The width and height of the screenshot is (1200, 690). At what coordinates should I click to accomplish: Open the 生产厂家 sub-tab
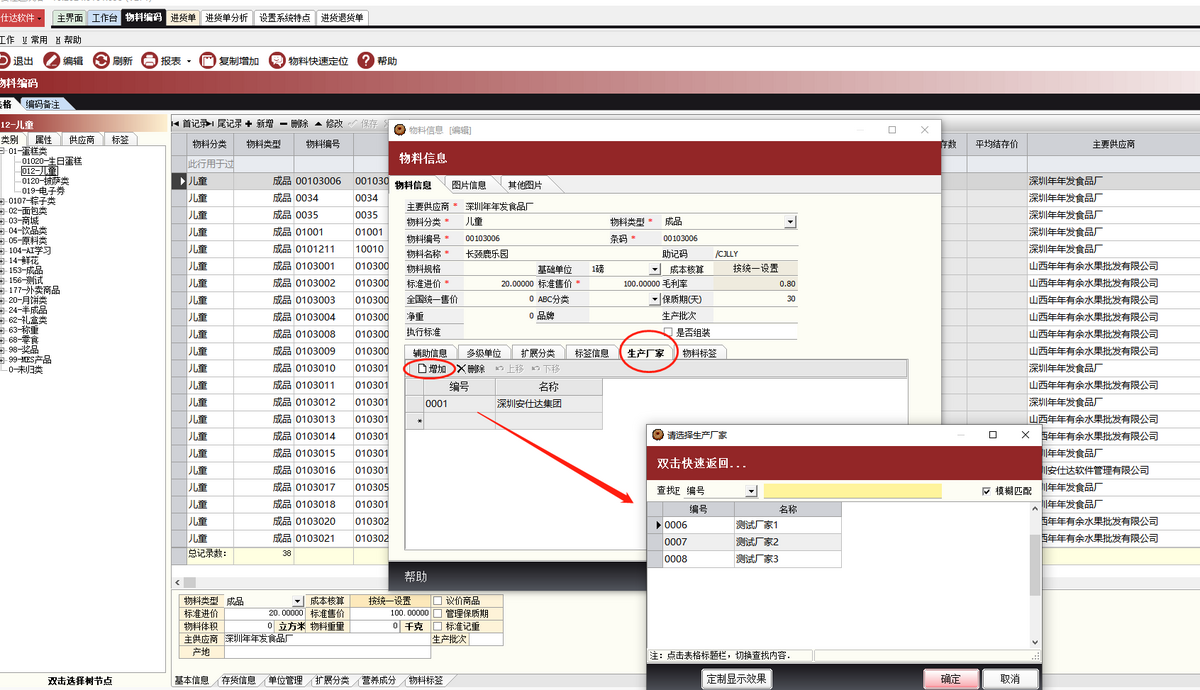click(x=646, y=352)
